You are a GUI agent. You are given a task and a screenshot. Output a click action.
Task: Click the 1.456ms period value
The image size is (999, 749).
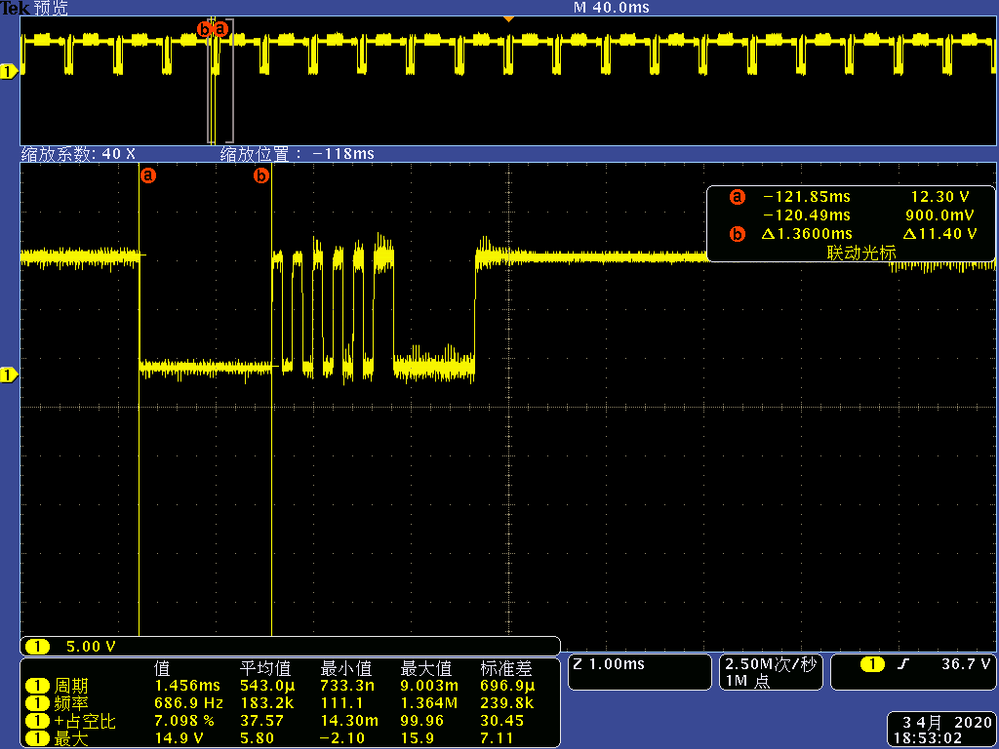[187, 686]
